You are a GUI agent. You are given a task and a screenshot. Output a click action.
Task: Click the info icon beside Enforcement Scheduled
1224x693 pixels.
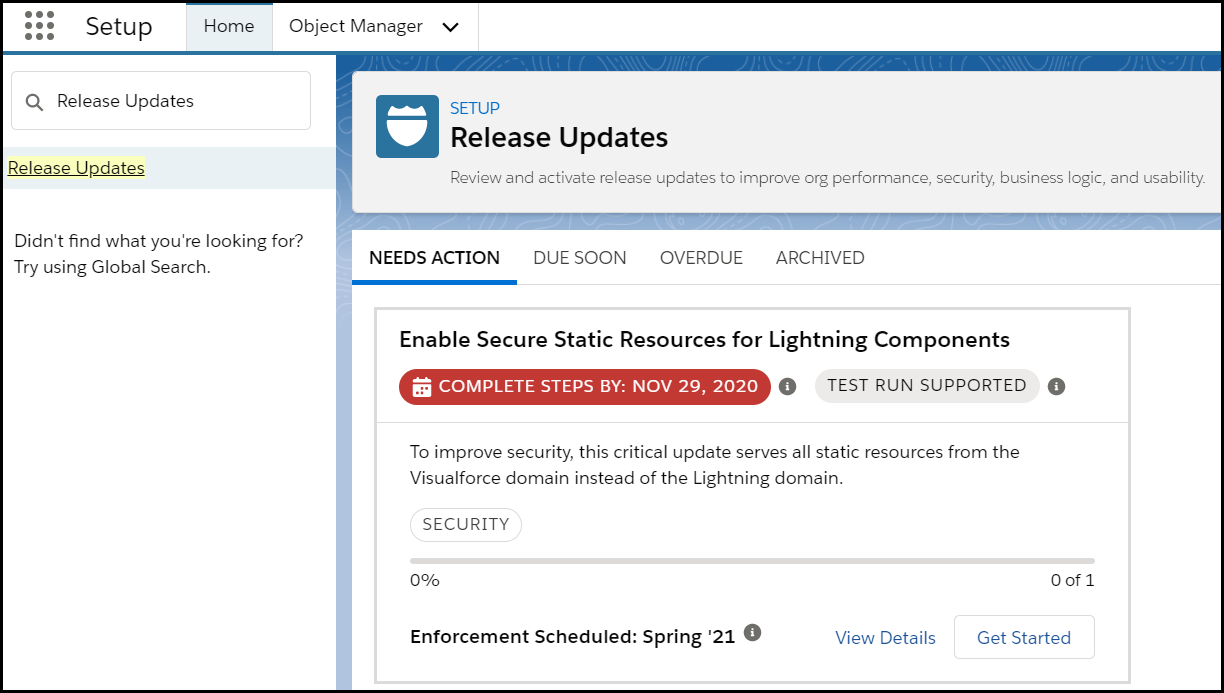753,632
